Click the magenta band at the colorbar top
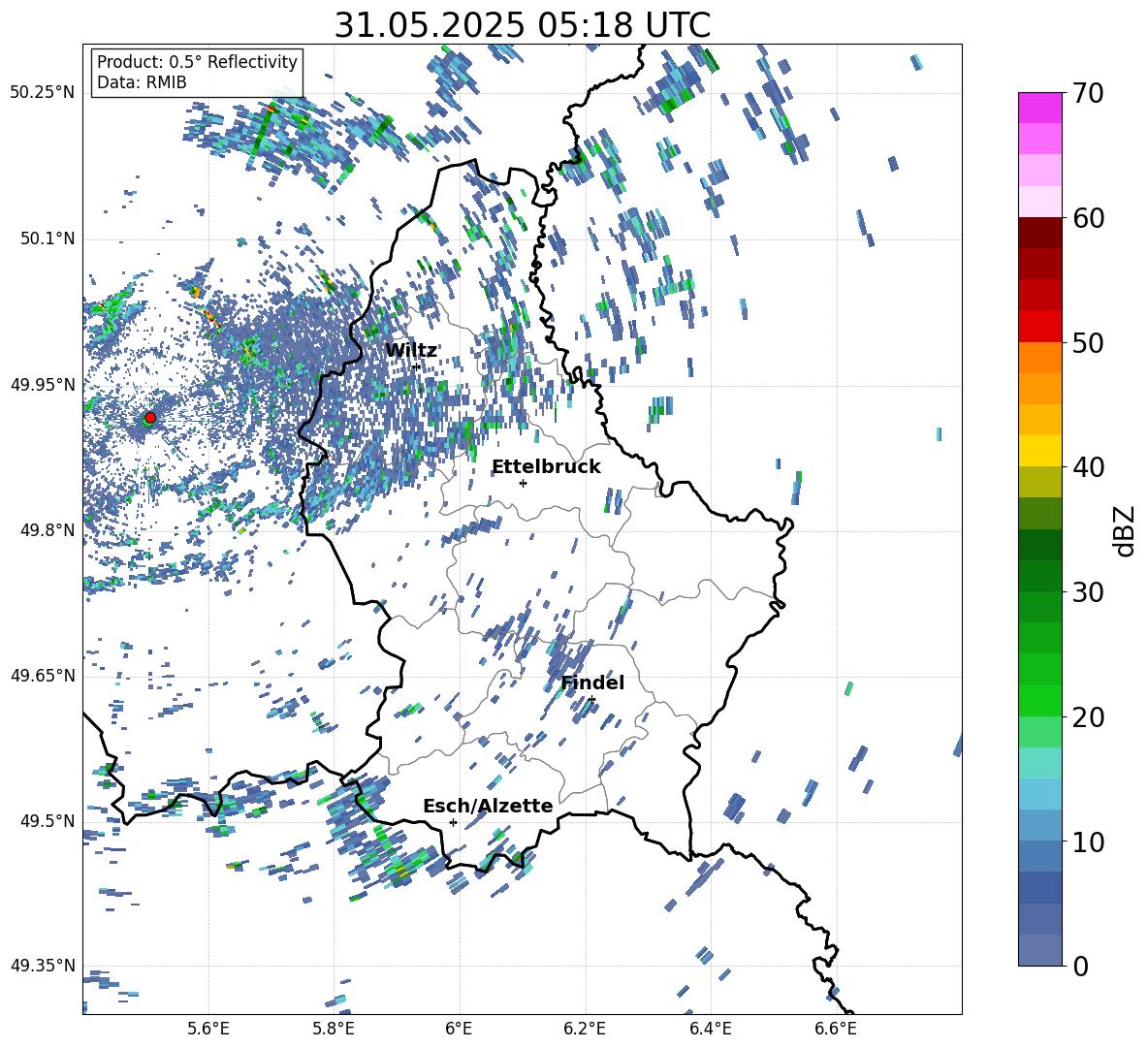This screenshot has height=1048, width=1148. [1039, 108]
